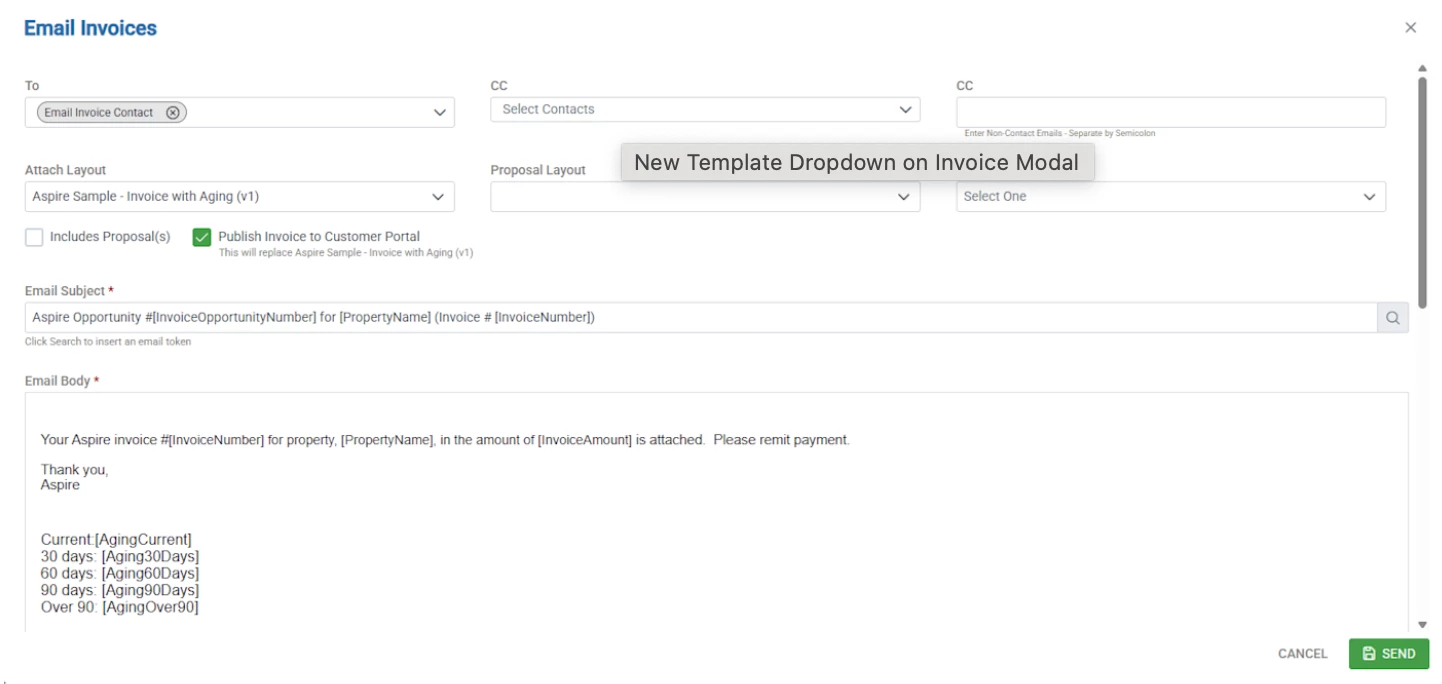This screenshot has height=684, width=1442.
Task: Click the 'Enter Non-Contact Emails' hint text
Action: (x=1060, y=133)
